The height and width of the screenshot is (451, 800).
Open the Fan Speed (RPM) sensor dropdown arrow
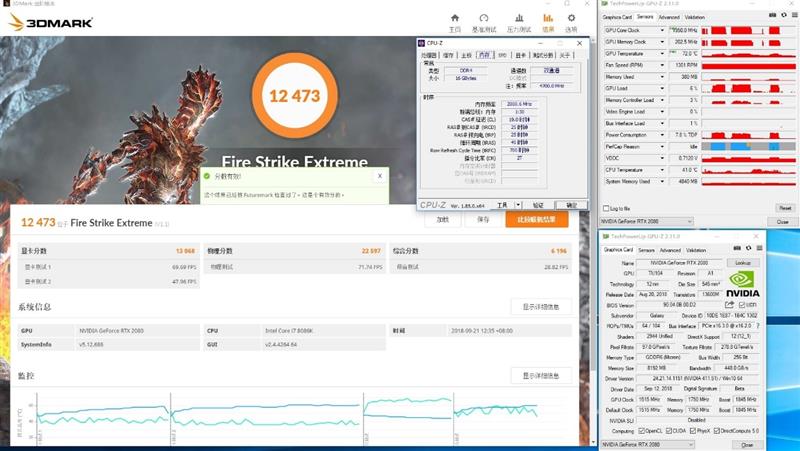click(x=662, y=65)
